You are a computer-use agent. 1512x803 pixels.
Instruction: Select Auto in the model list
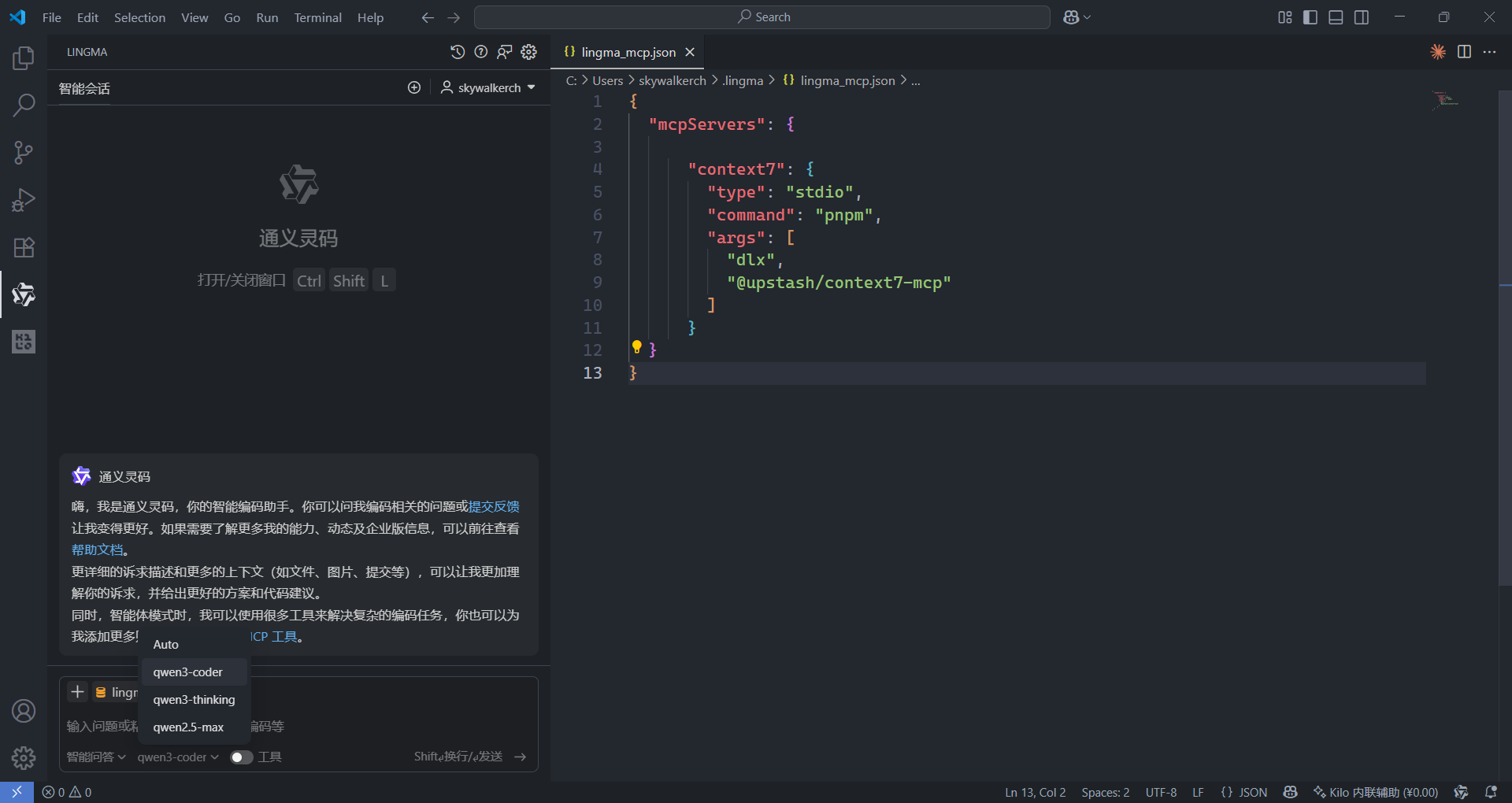tap(195, 644)
